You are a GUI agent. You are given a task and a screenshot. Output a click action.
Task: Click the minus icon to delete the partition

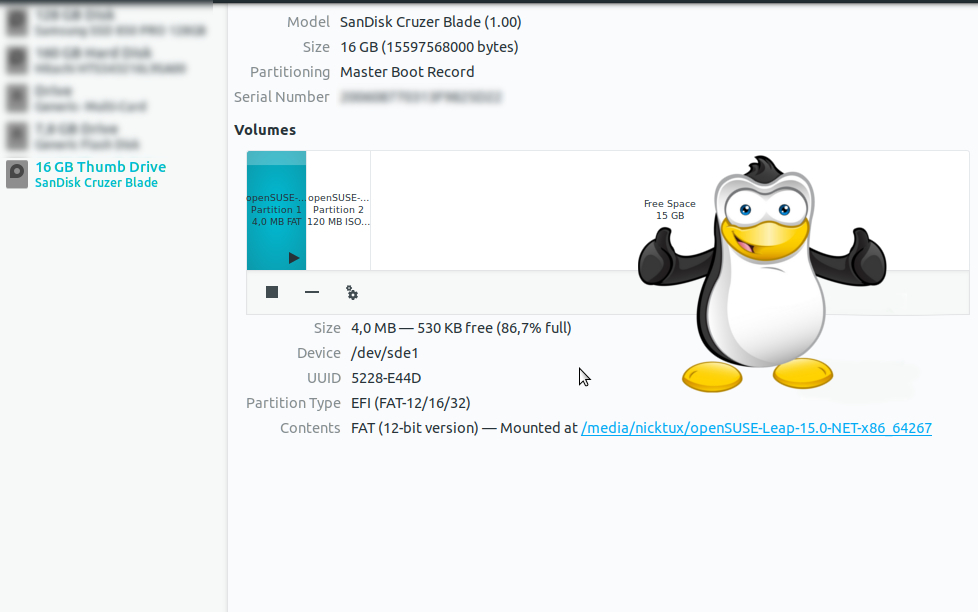pos(312,292)
